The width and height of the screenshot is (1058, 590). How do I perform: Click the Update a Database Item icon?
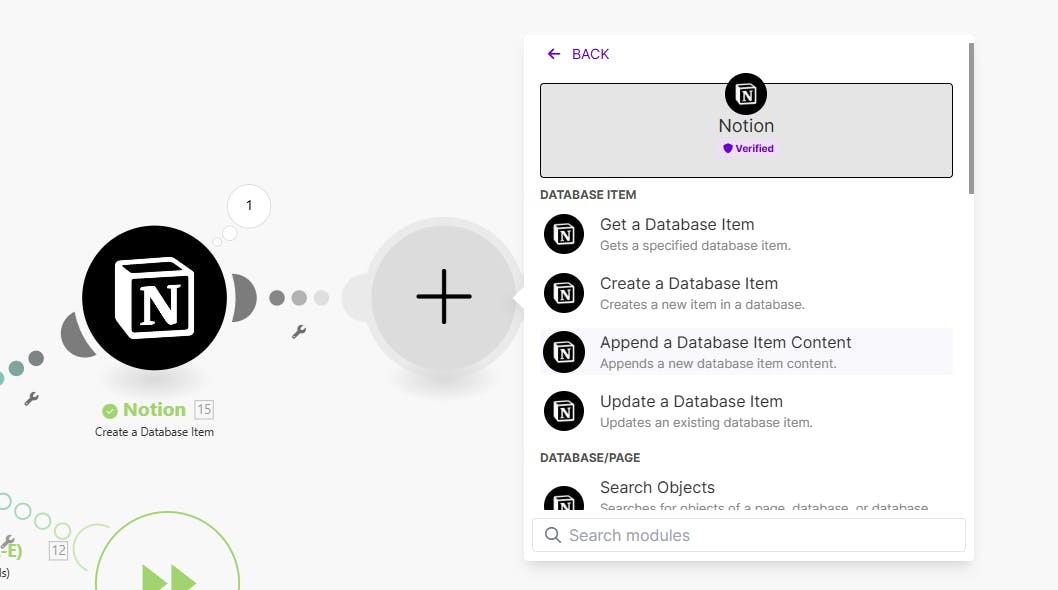pyautogui.click(x=564, y=411)
